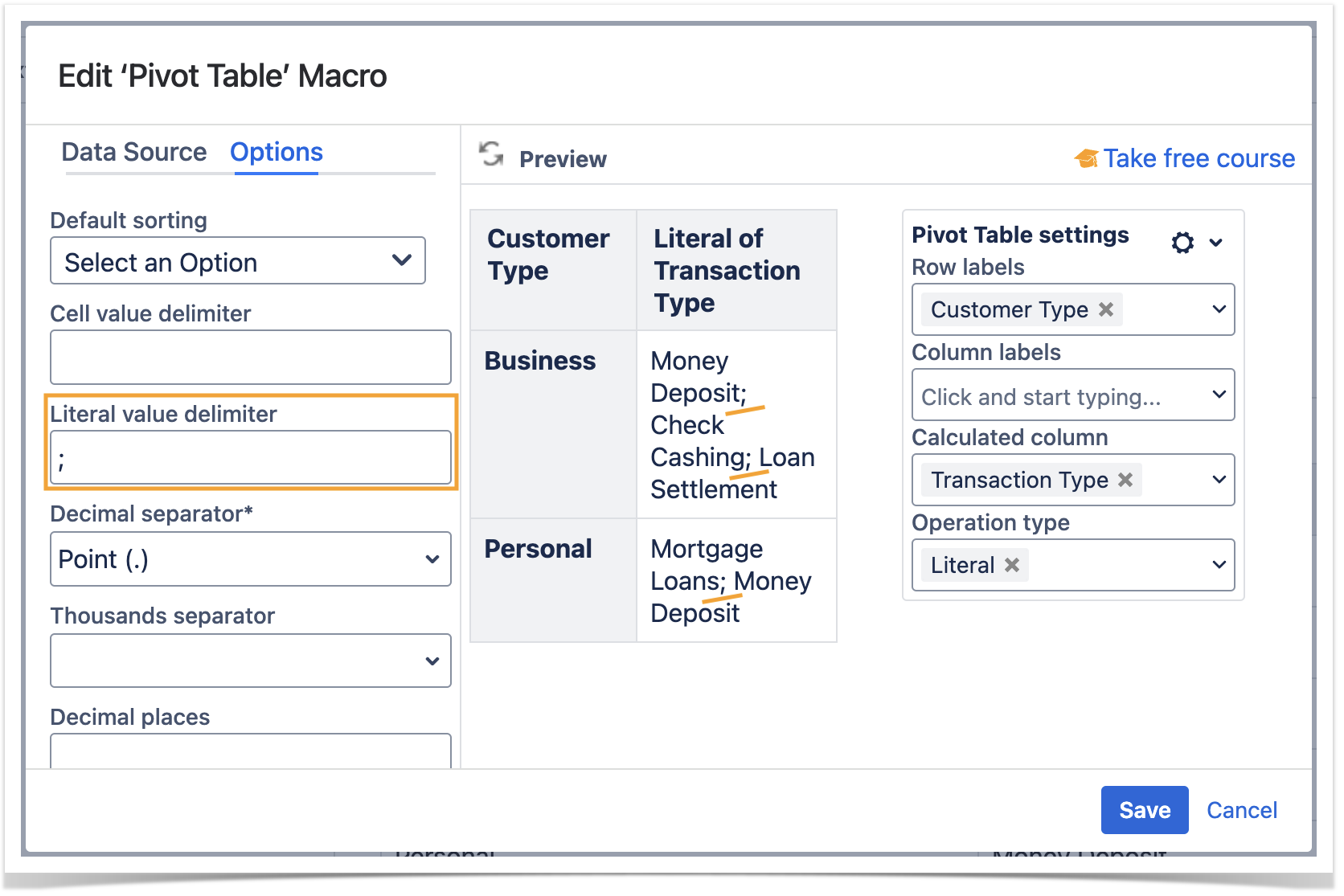The width and height of the screenshot is (1344, 896).
Task: Remove Literal tag from Operation type
Action: (x=1012, y=565)
